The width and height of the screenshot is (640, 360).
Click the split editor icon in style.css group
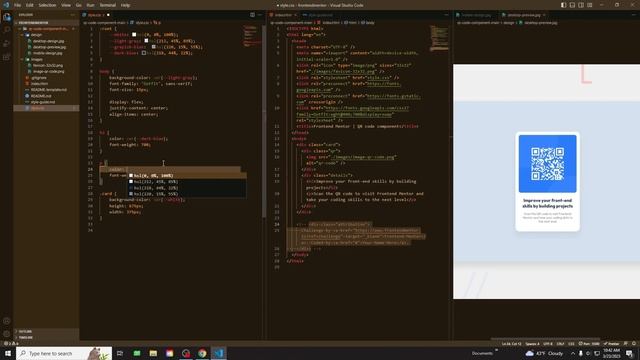(x=252, y=15)
